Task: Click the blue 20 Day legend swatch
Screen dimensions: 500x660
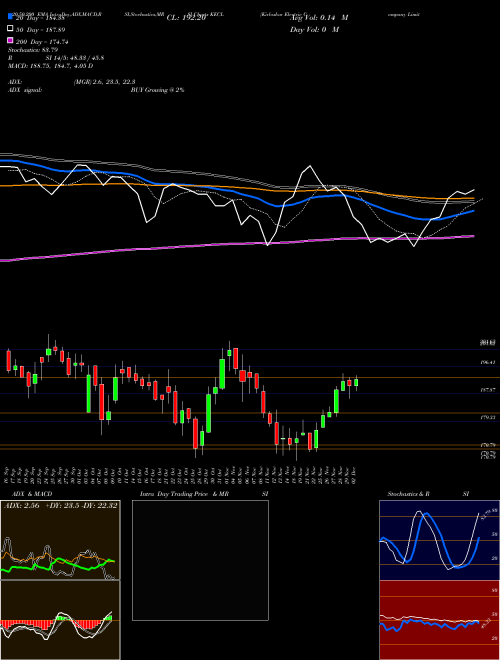Action: (x=10, y=16)
